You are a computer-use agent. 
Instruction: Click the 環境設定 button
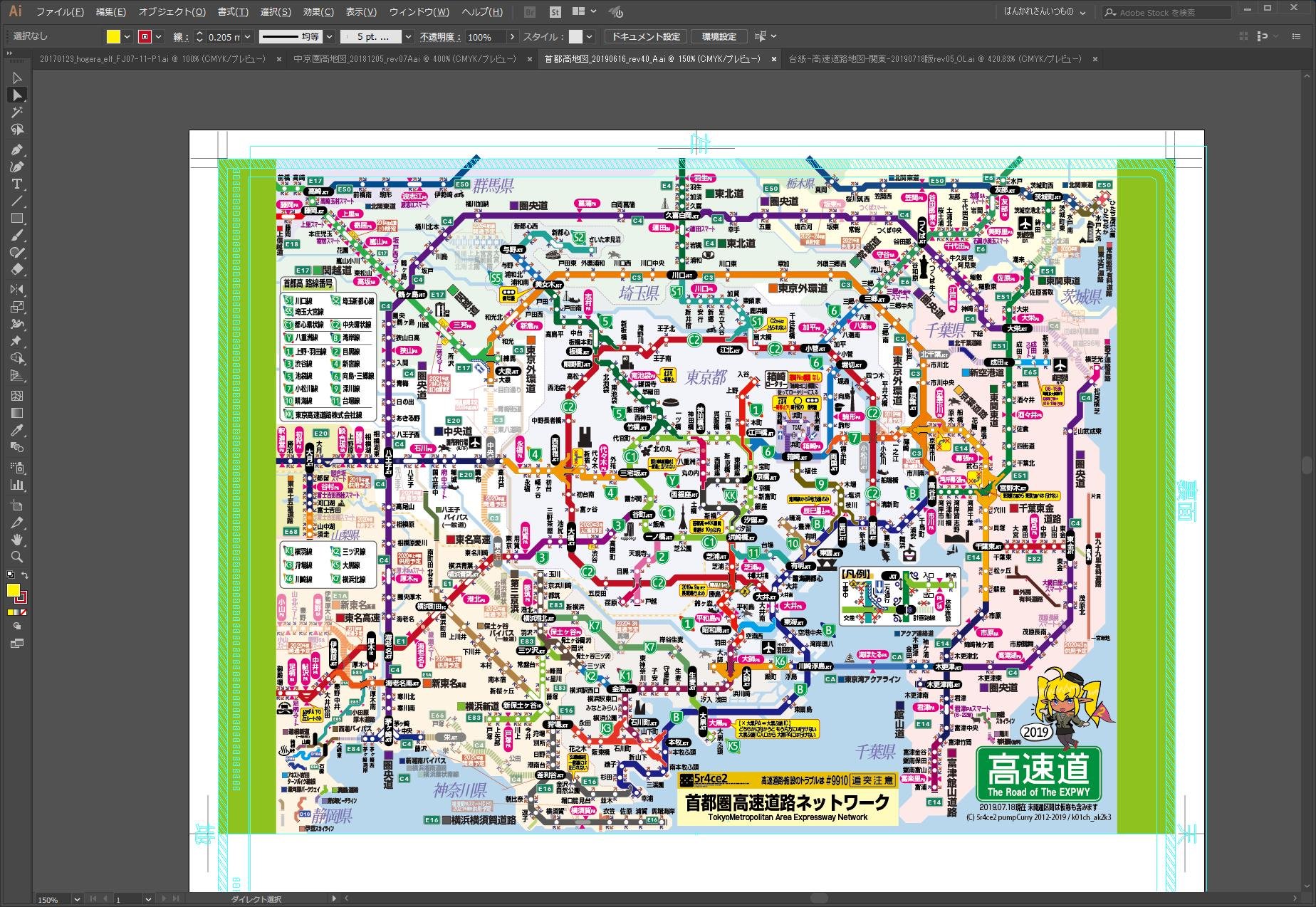(719, 37)
